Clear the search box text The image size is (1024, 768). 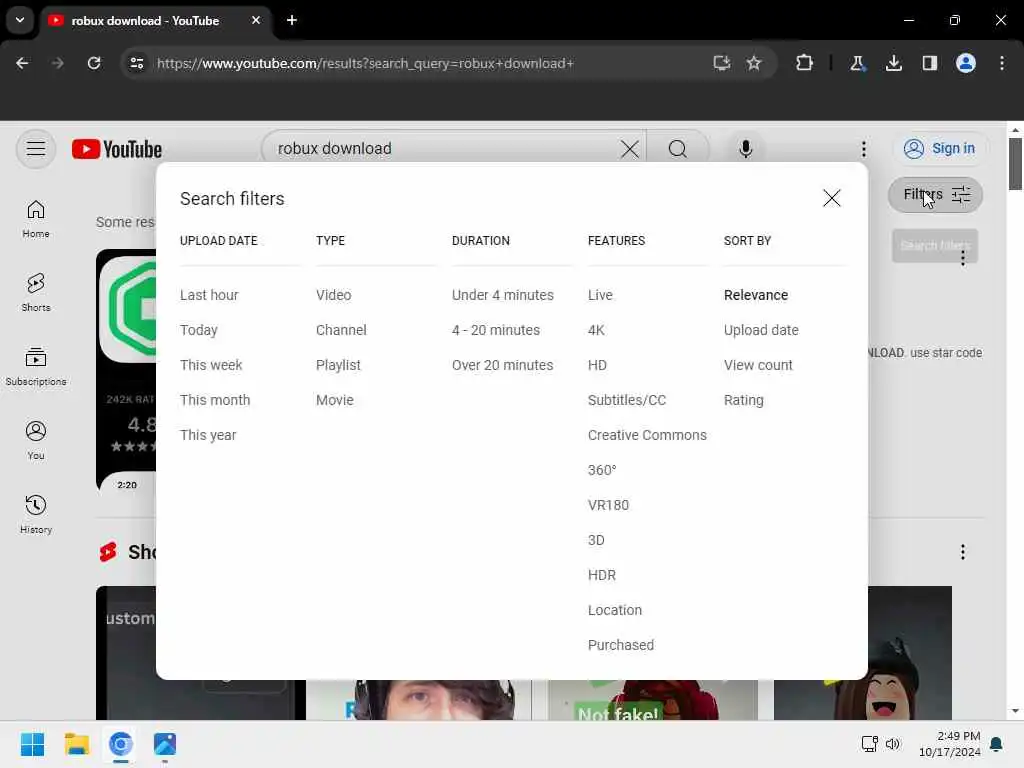pyautogui.click(x=630, y=149)
